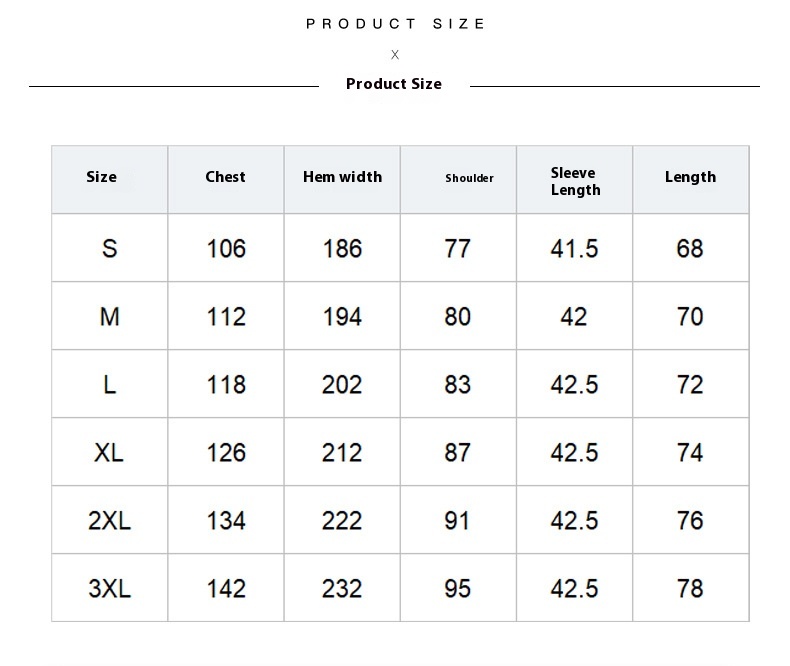Click the Shoulder column header
The height and width of the screenshot is (666, 790).
[469, 178]
